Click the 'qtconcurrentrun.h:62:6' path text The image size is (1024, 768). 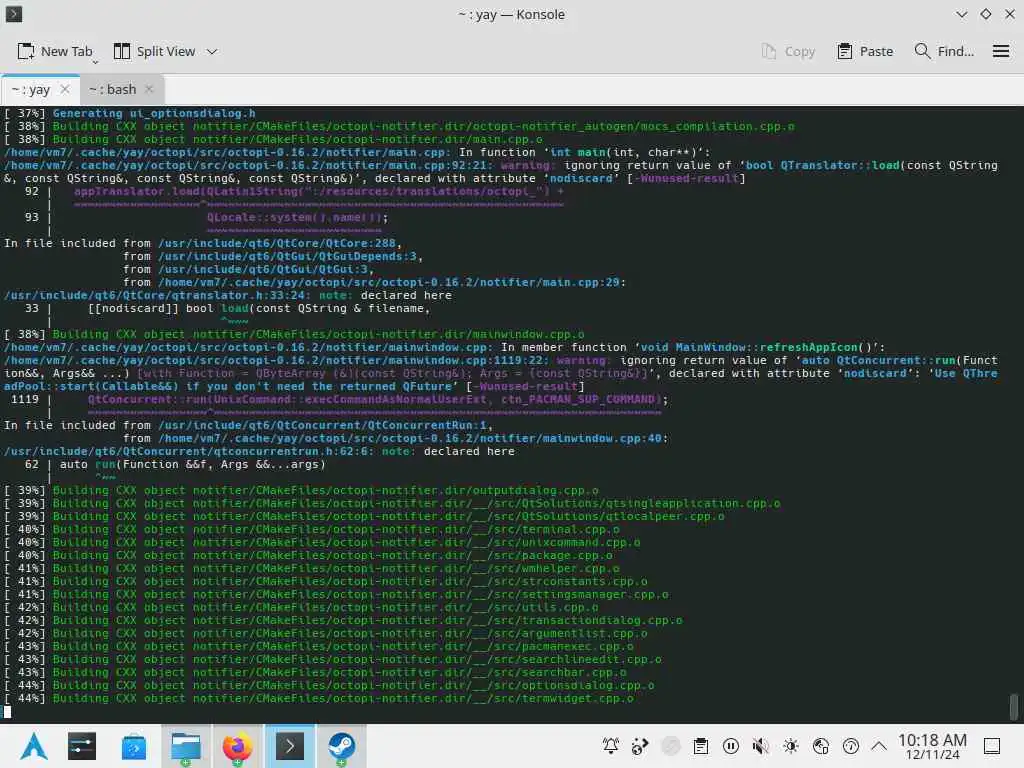pyautogui.click(x=189, y=451)
